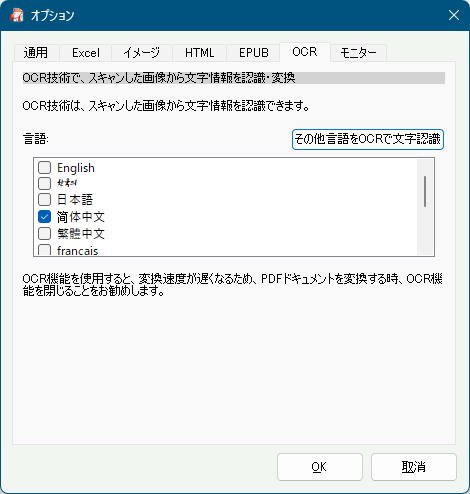
Task: Check the francais language checkbox
Action: [44, 250]
